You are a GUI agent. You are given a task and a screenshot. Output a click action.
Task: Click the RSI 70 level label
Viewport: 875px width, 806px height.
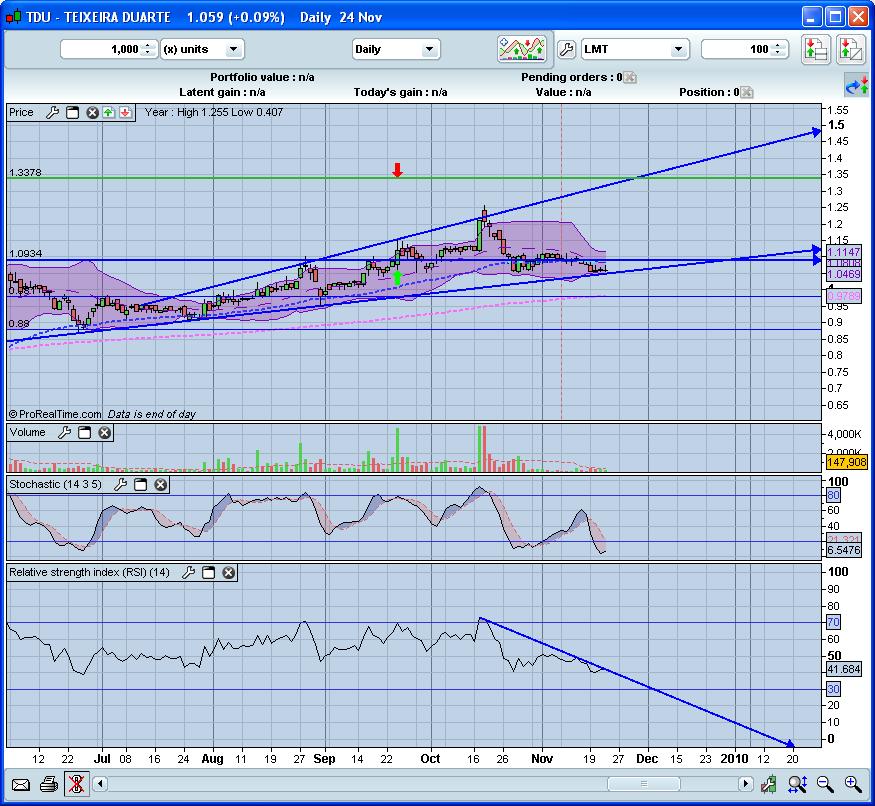point(833,622)
